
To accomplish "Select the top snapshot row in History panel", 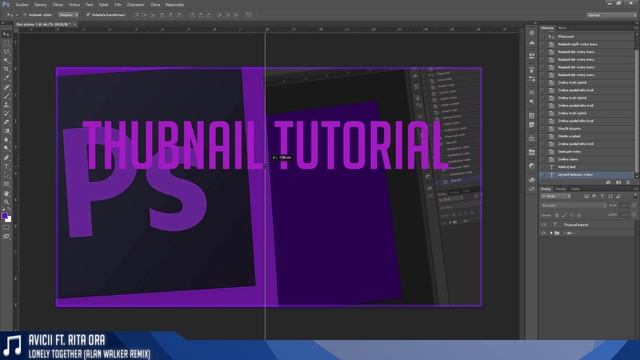I will pyautogui.click(x=587, y=36).
